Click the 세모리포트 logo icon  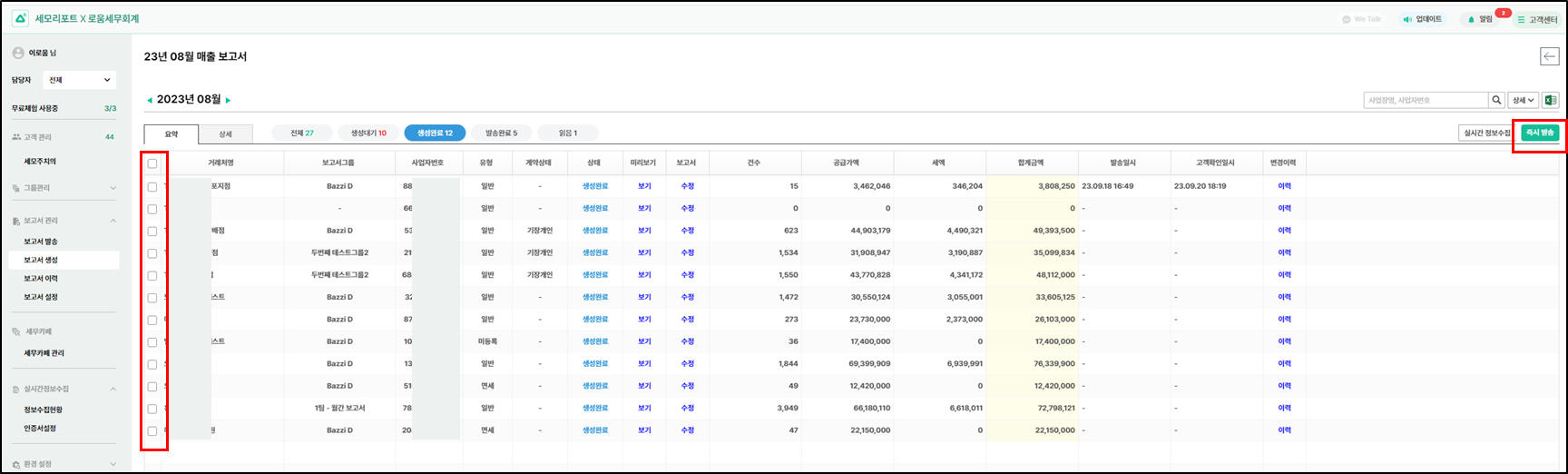pos(20,19)
